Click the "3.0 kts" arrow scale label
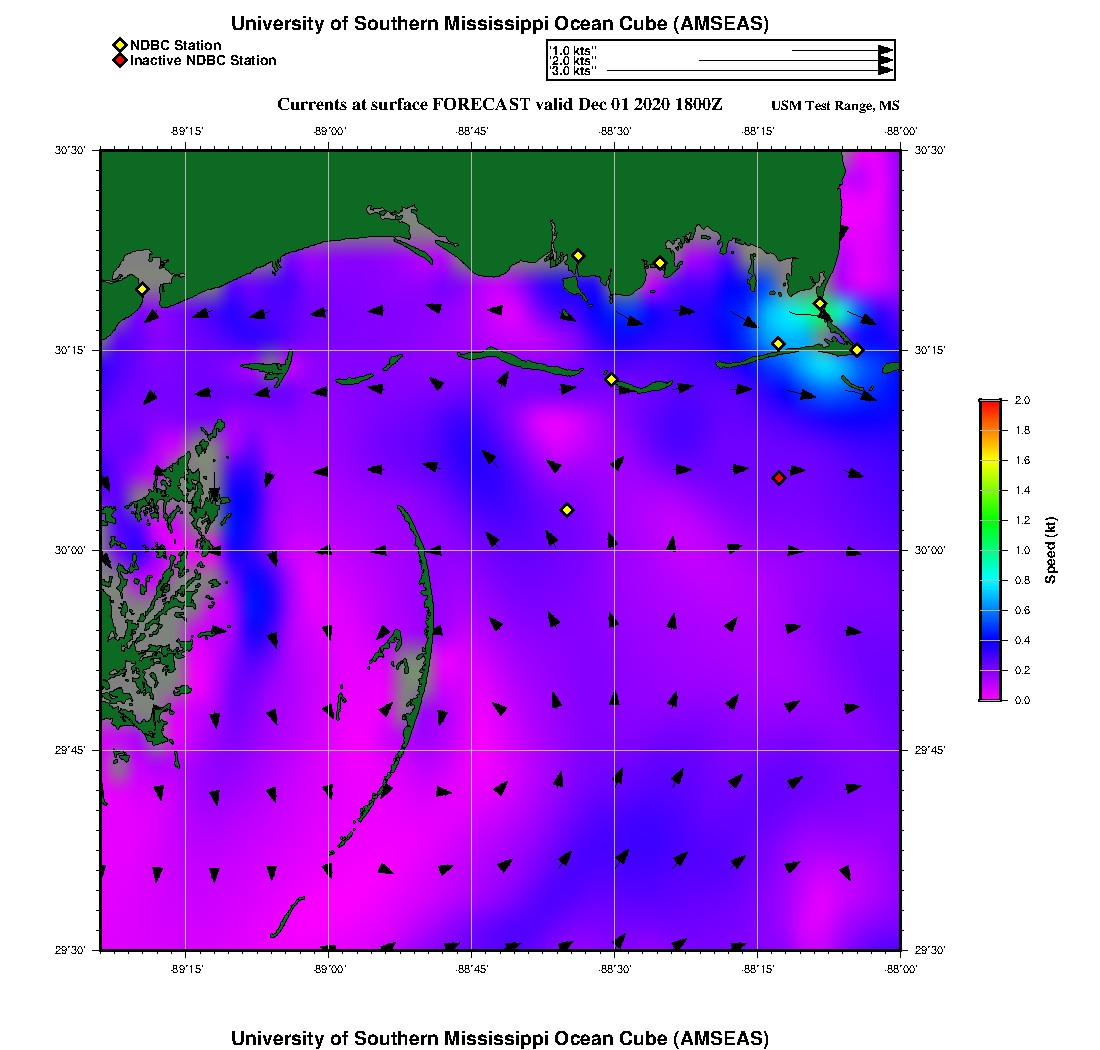The image size is (1100, 1050). 574,71
